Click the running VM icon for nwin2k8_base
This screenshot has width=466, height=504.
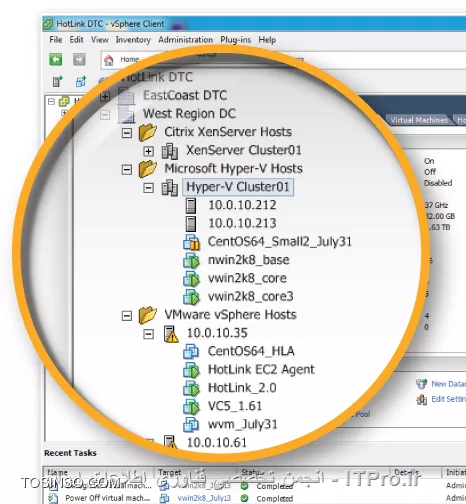pos(192,261)
